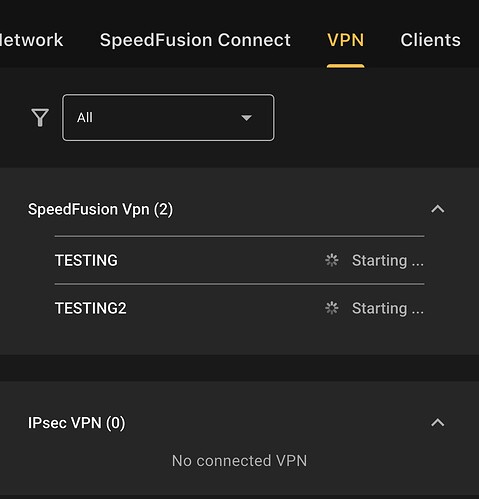Select the VPN tab
479x499 pixels.
345,40
